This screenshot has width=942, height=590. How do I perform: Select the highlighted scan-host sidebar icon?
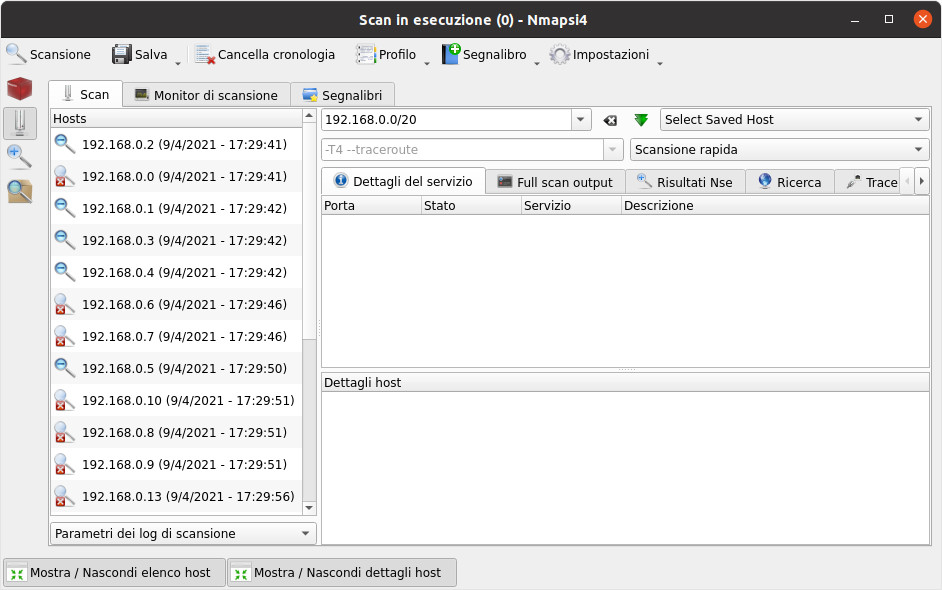pos(20,123)
